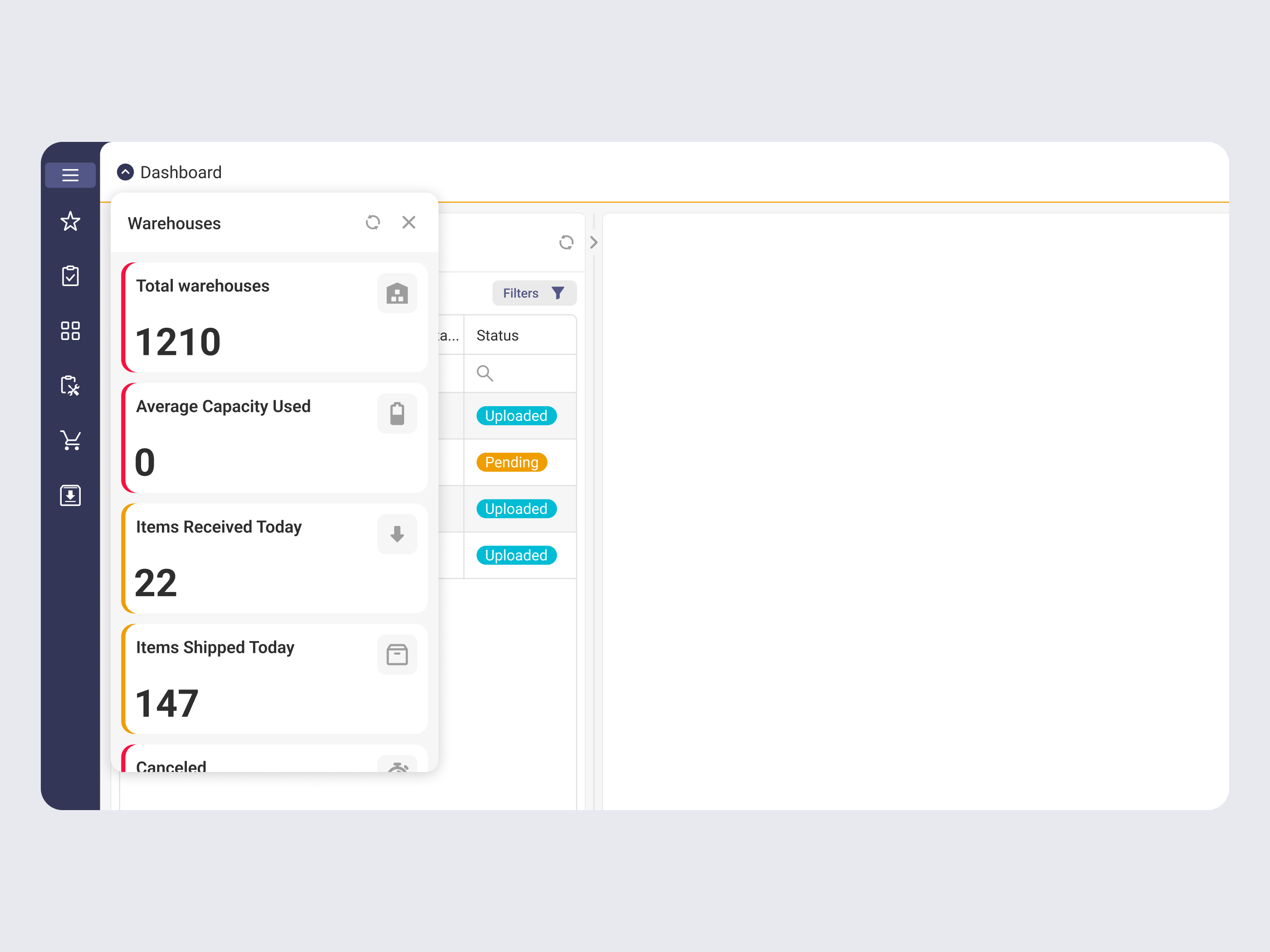Click the refresh icon above the data table
The height and width of the screenshot is (952, 1270).
(x=566, y=243)
